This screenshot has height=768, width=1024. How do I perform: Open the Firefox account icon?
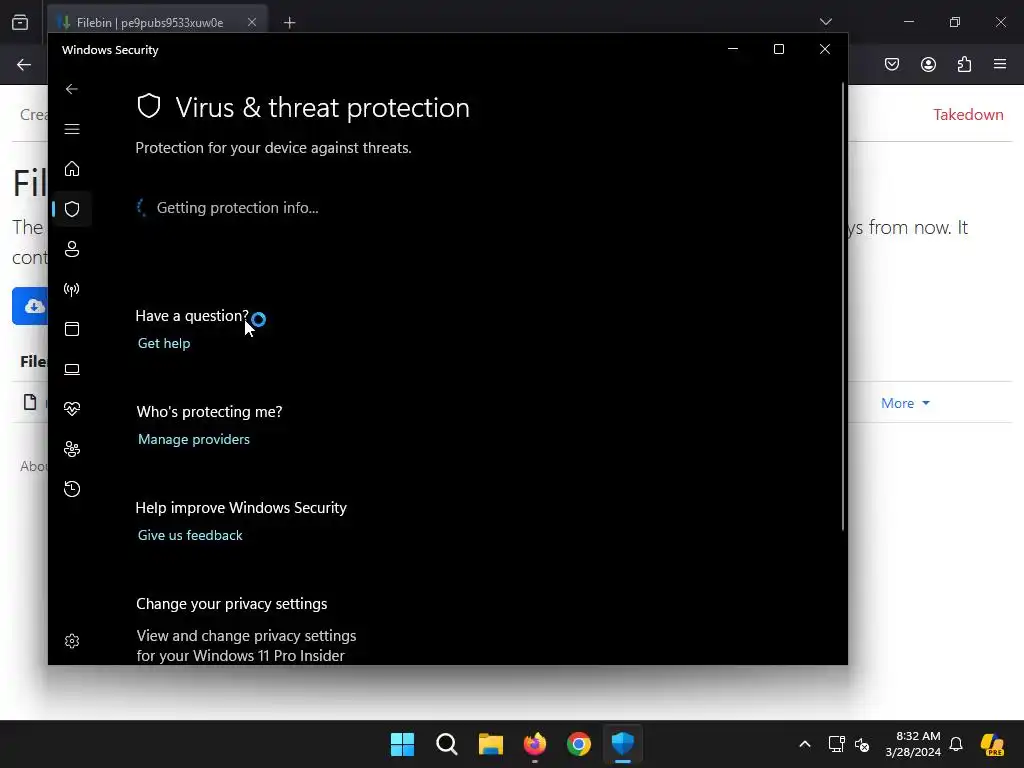(x=928, y=64)
